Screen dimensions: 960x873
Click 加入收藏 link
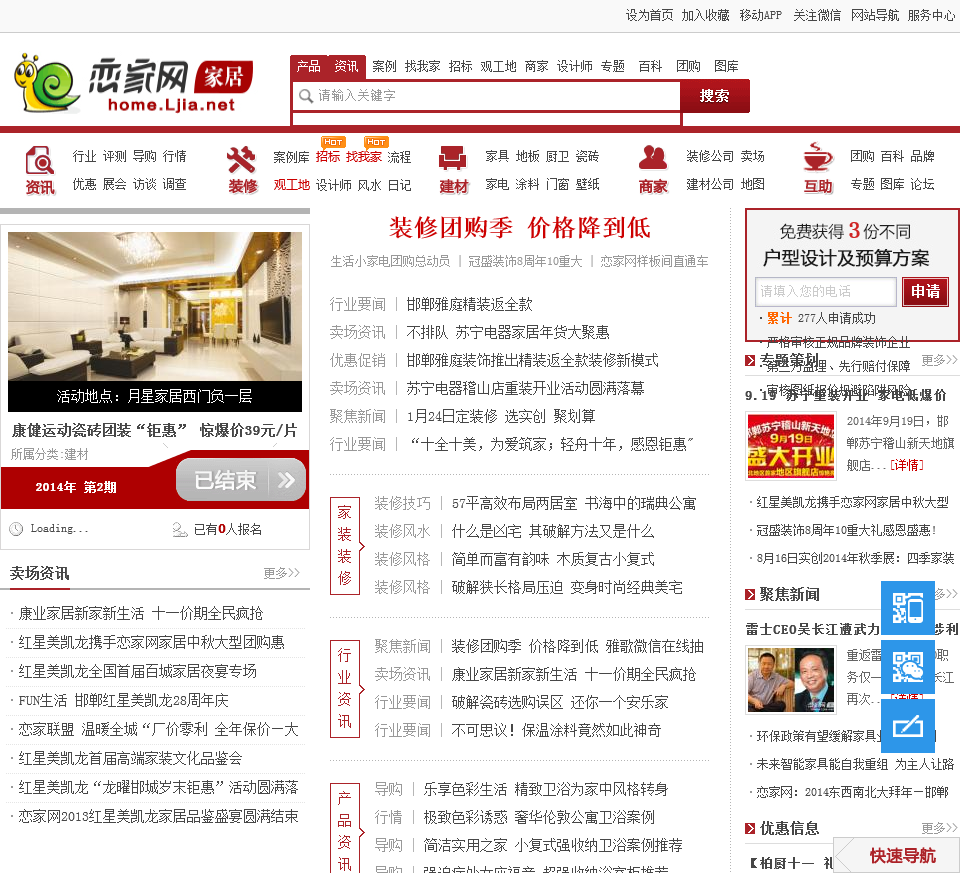tap(705, 15)
